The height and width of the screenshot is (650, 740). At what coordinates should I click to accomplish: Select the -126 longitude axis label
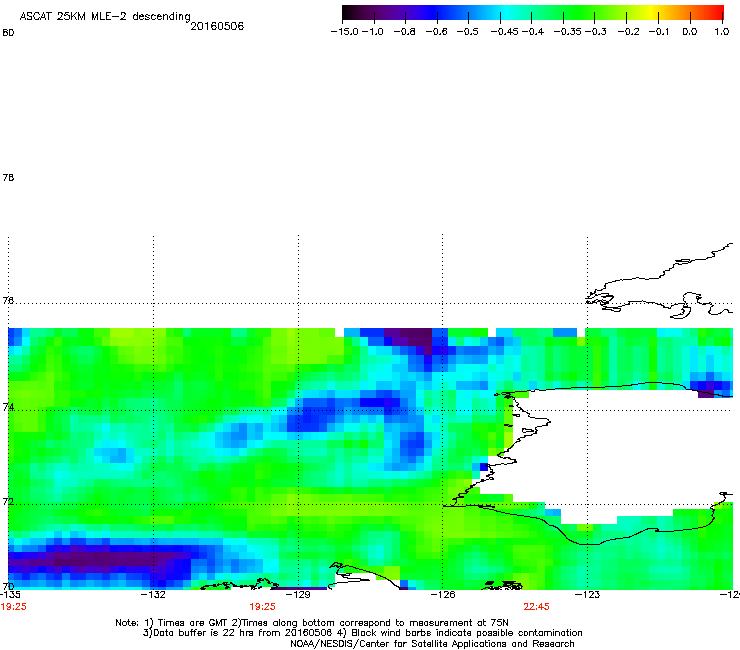tap(443, 594)
